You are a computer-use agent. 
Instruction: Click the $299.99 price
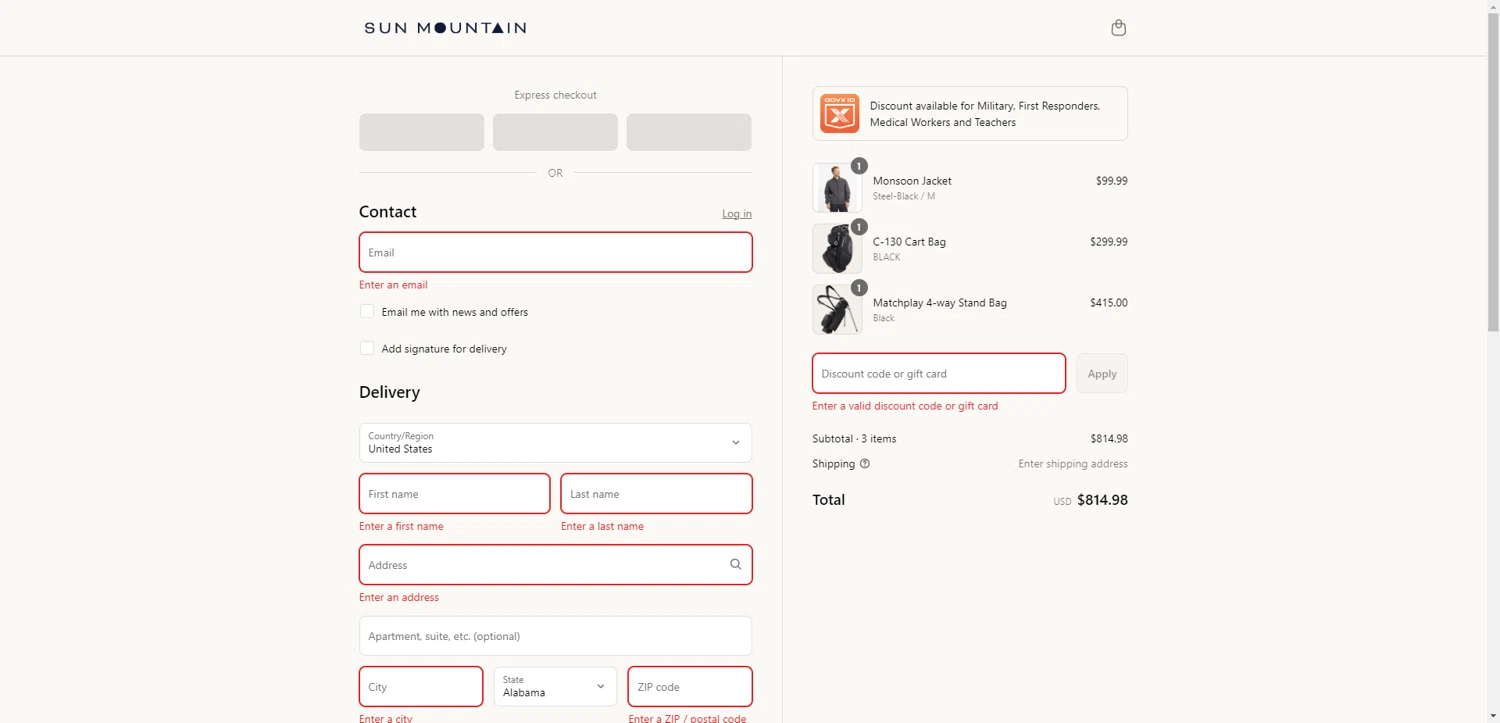(1109, 242)
